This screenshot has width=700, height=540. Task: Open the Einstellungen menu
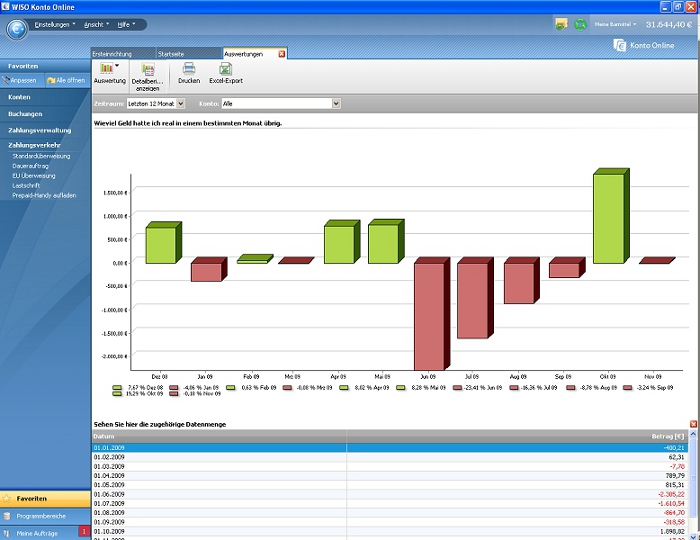point(54,24)
